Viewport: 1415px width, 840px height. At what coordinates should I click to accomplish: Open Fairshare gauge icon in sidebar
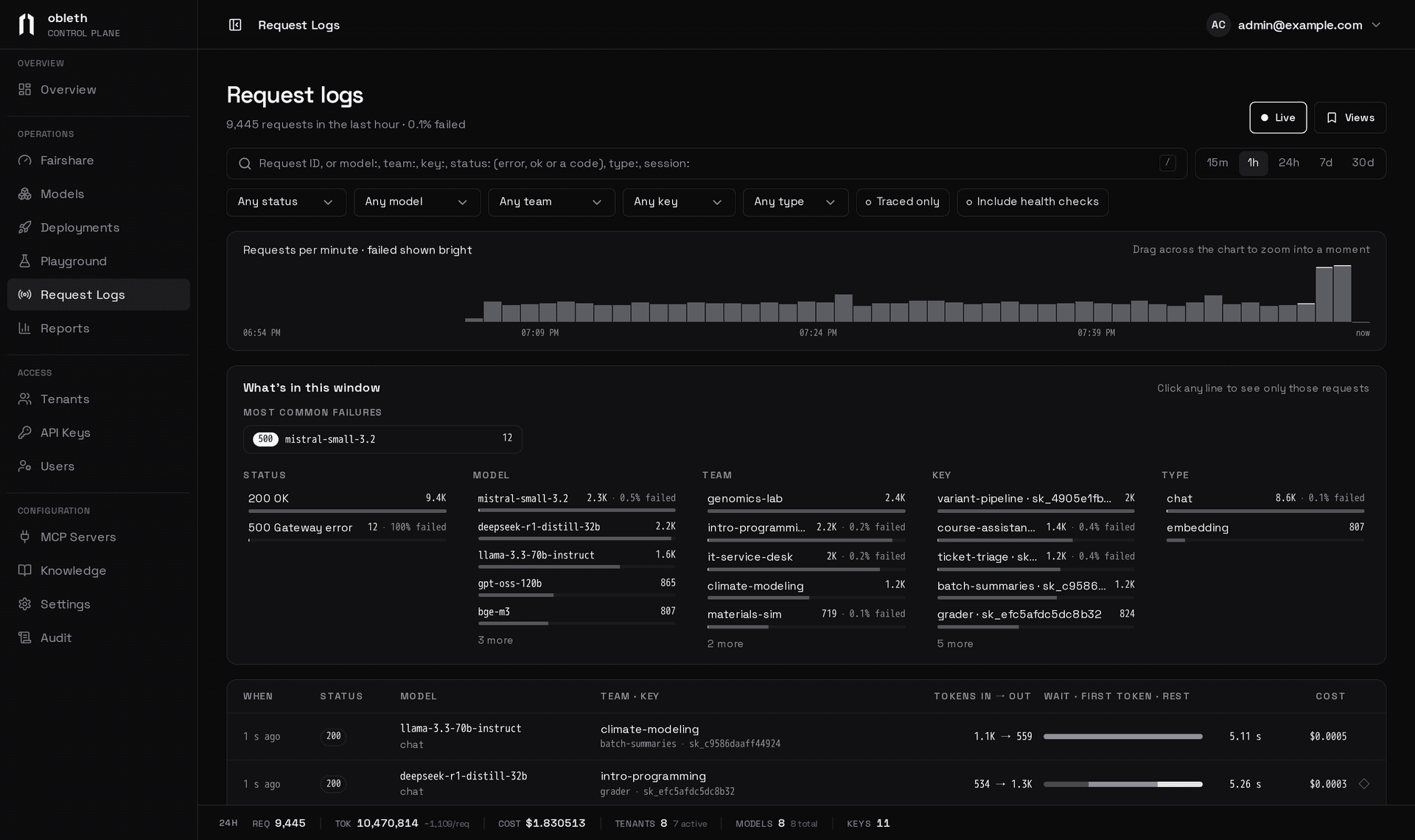click(25, 160)
